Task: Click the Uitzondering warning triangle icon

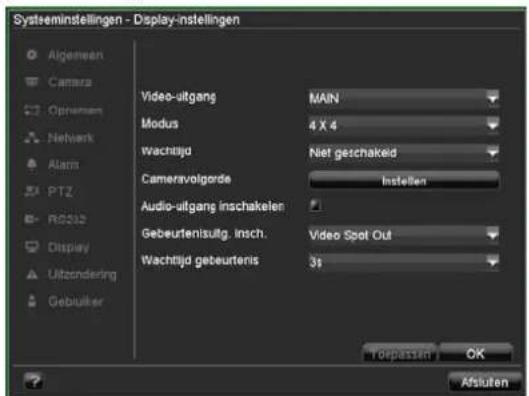Action: (x=32, y=274)
